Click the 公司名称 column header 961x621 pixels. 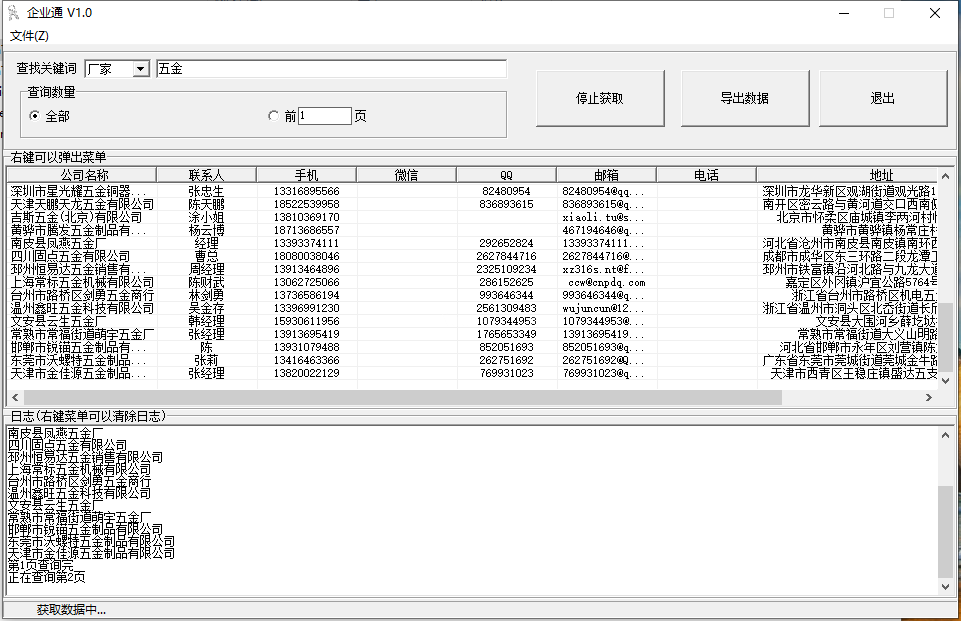point(84,175)
